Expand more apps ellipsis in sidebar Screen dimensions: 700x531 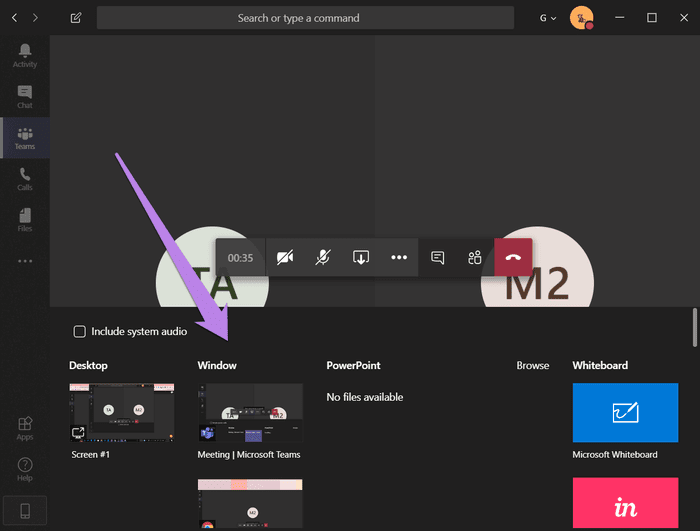(25, 261)
